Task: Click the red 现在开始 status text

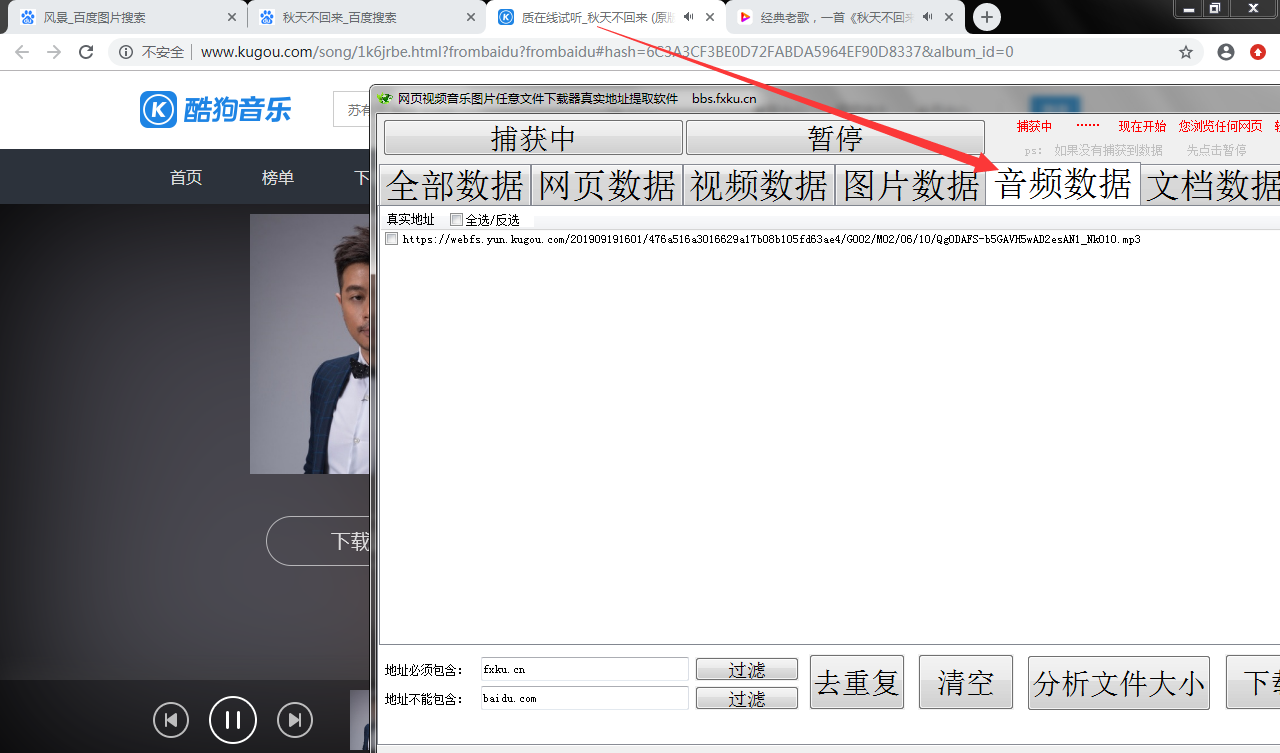Action: point(1142,126)
